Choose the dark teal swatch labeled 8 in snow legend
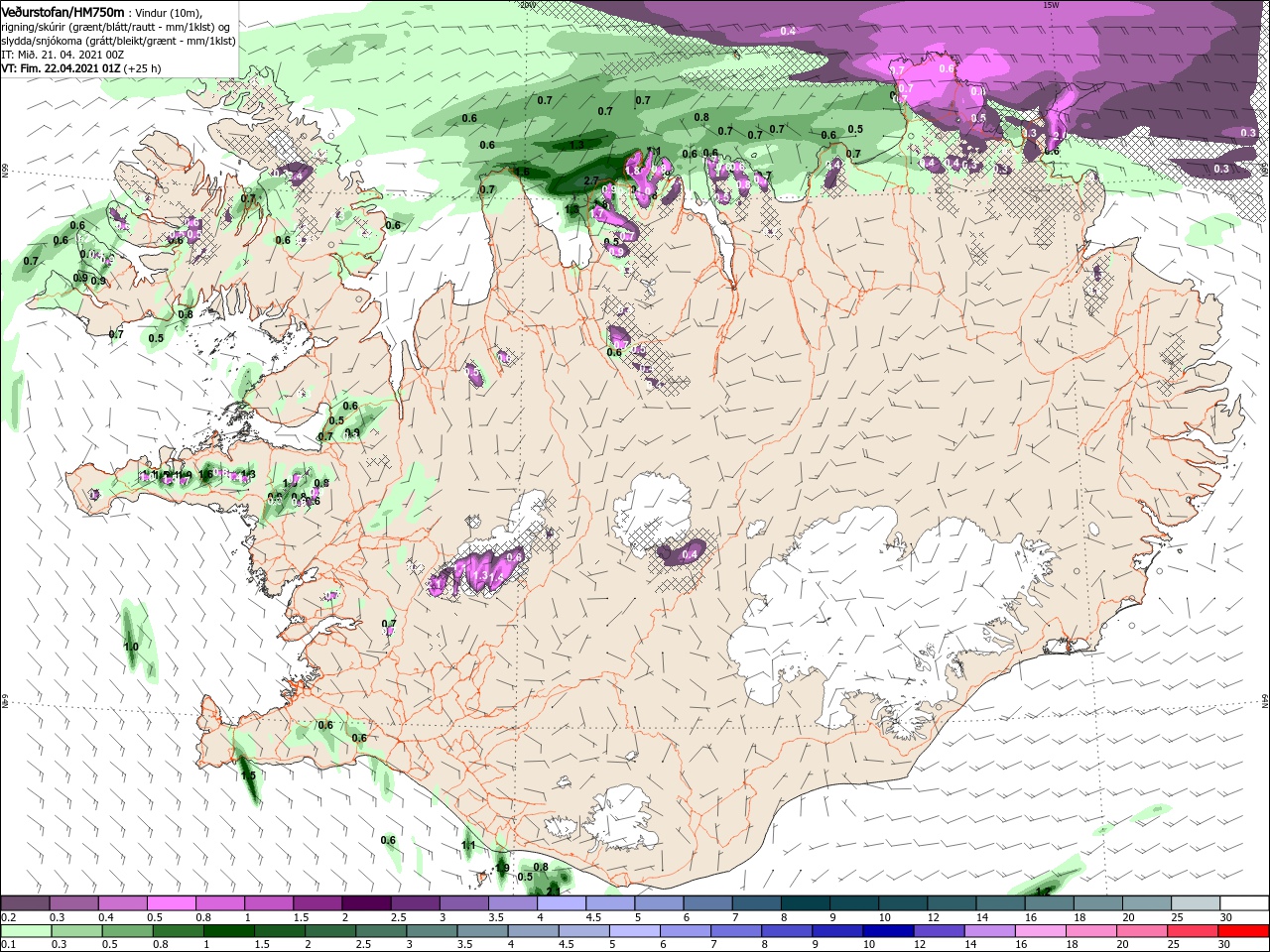The width and height of the screenshot is (1270, 952). [806, 903]
